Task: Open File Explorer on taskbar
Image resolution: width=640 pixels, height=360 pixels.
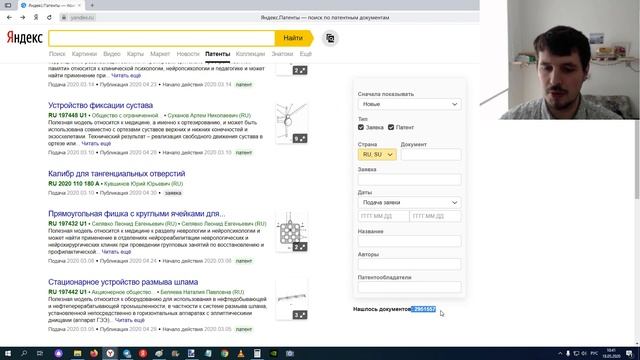Action: pyautogui.click(x=78, y=353)
